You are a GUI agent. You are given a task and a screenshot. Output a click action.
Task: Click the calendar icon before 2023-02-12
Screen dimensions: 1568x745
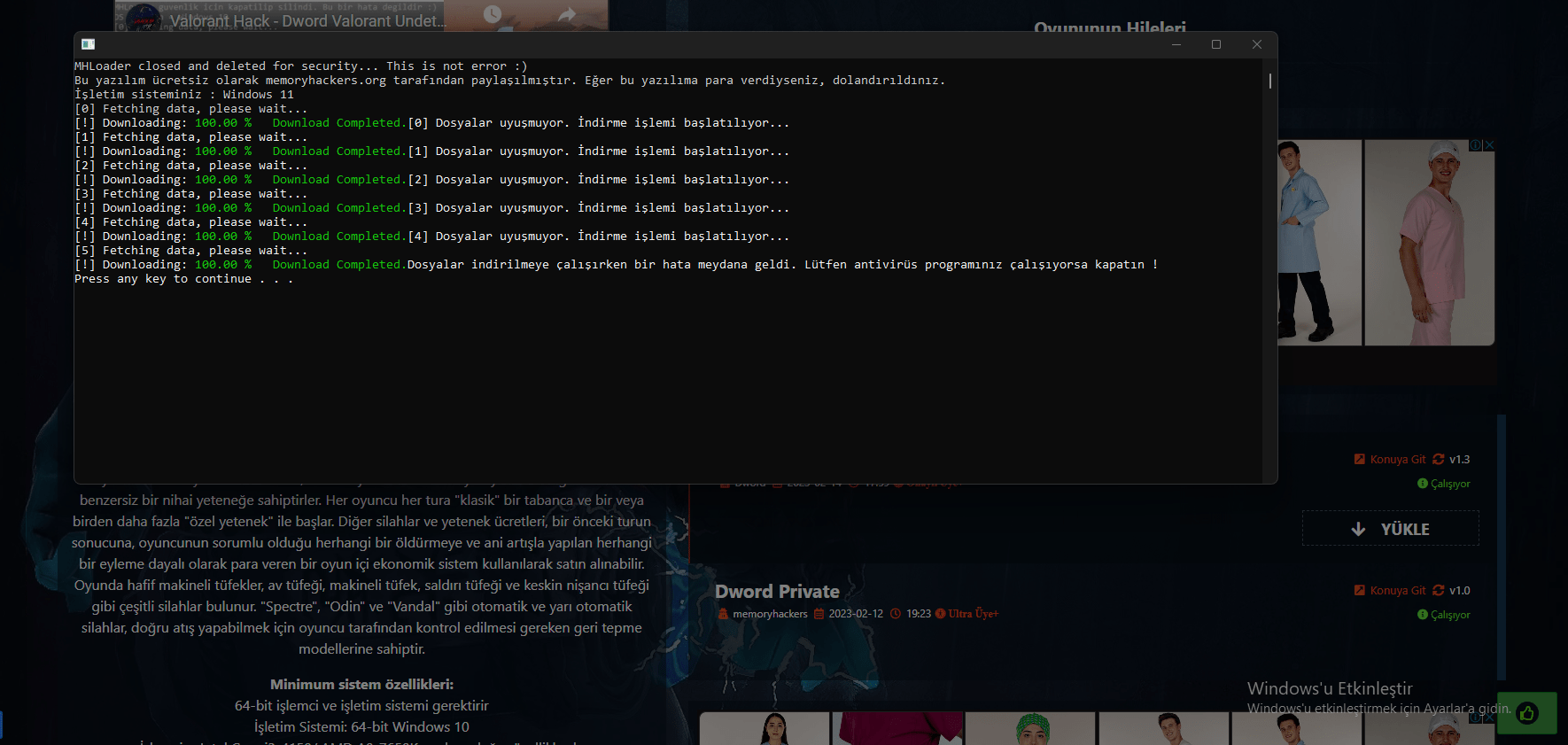click(819, 614)
